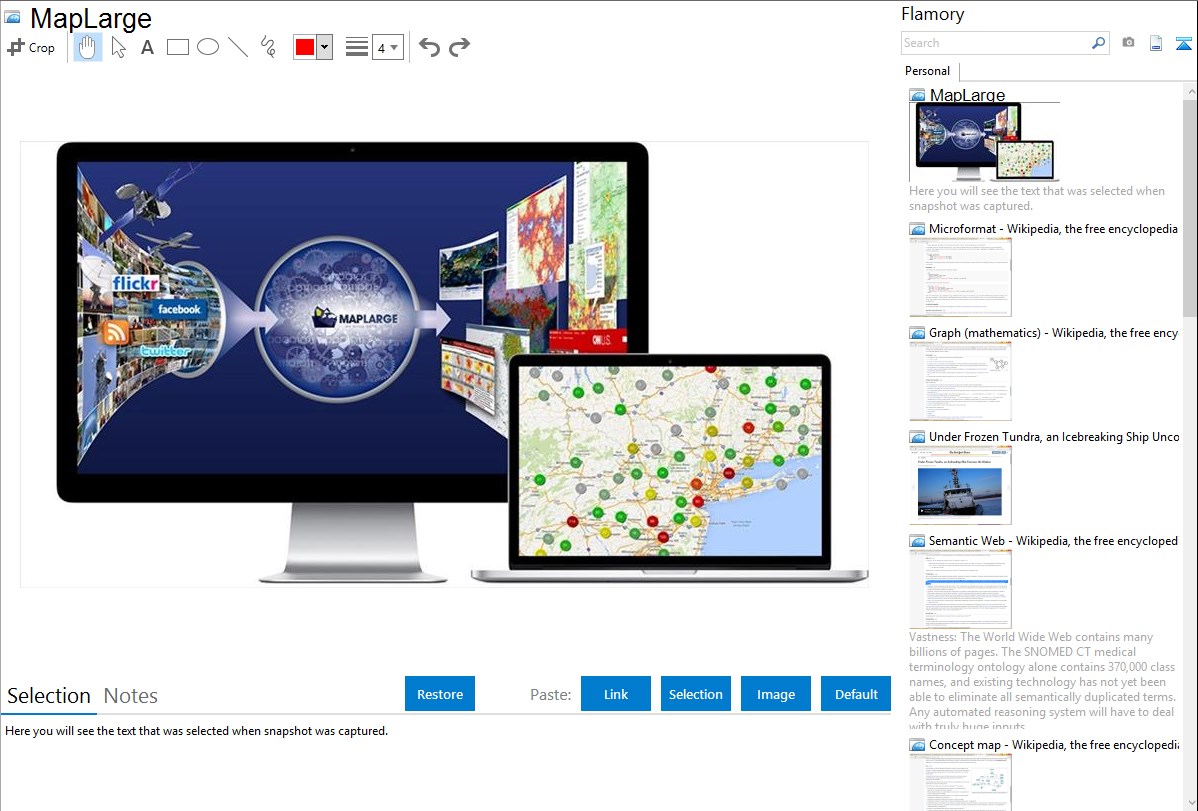Open the Under Frozen Tundra snapshot thumbnail
The image size is (1198, 811).
point(960,485)
